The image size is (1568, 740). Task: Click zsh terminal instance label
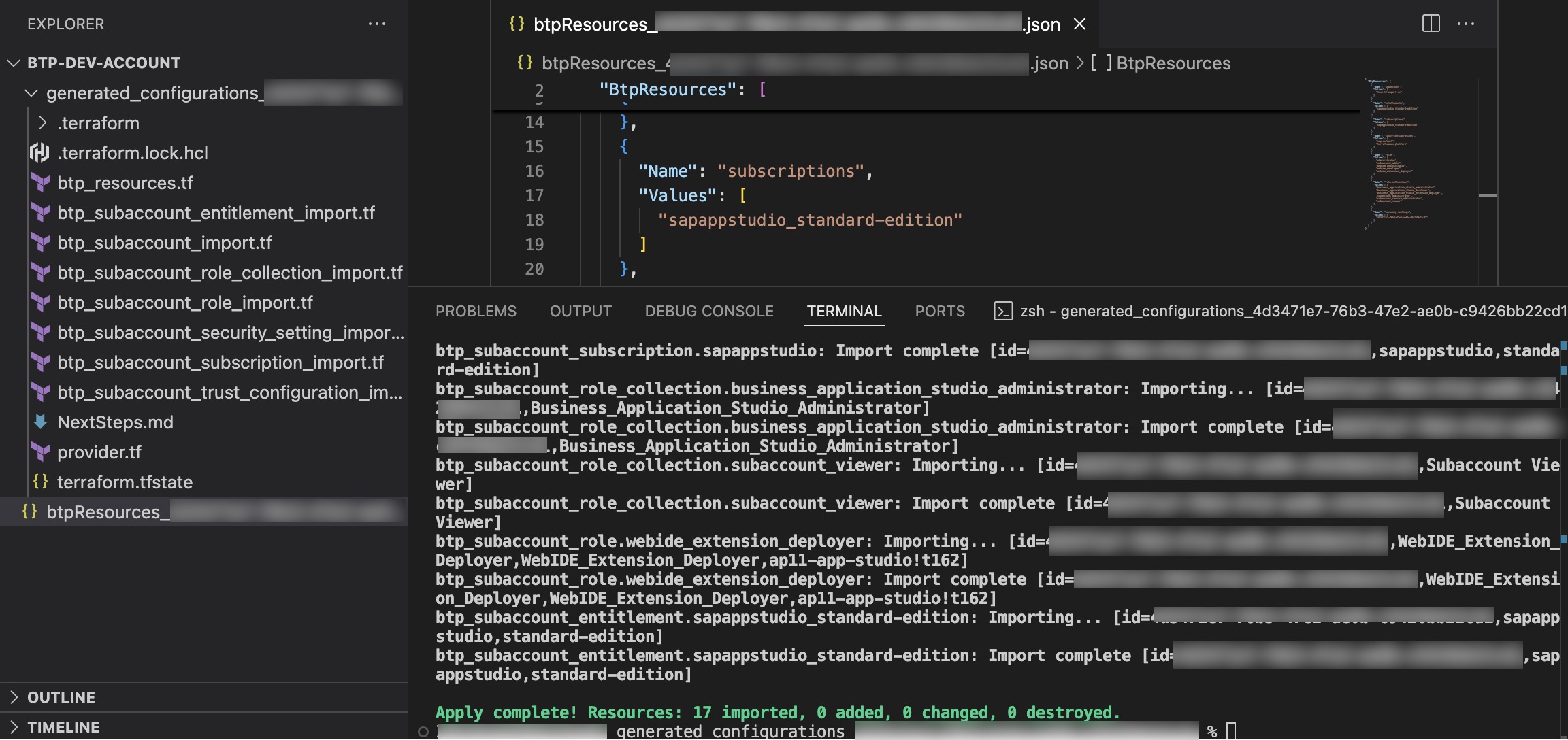pyautogui.click(x=1293, y=311)
